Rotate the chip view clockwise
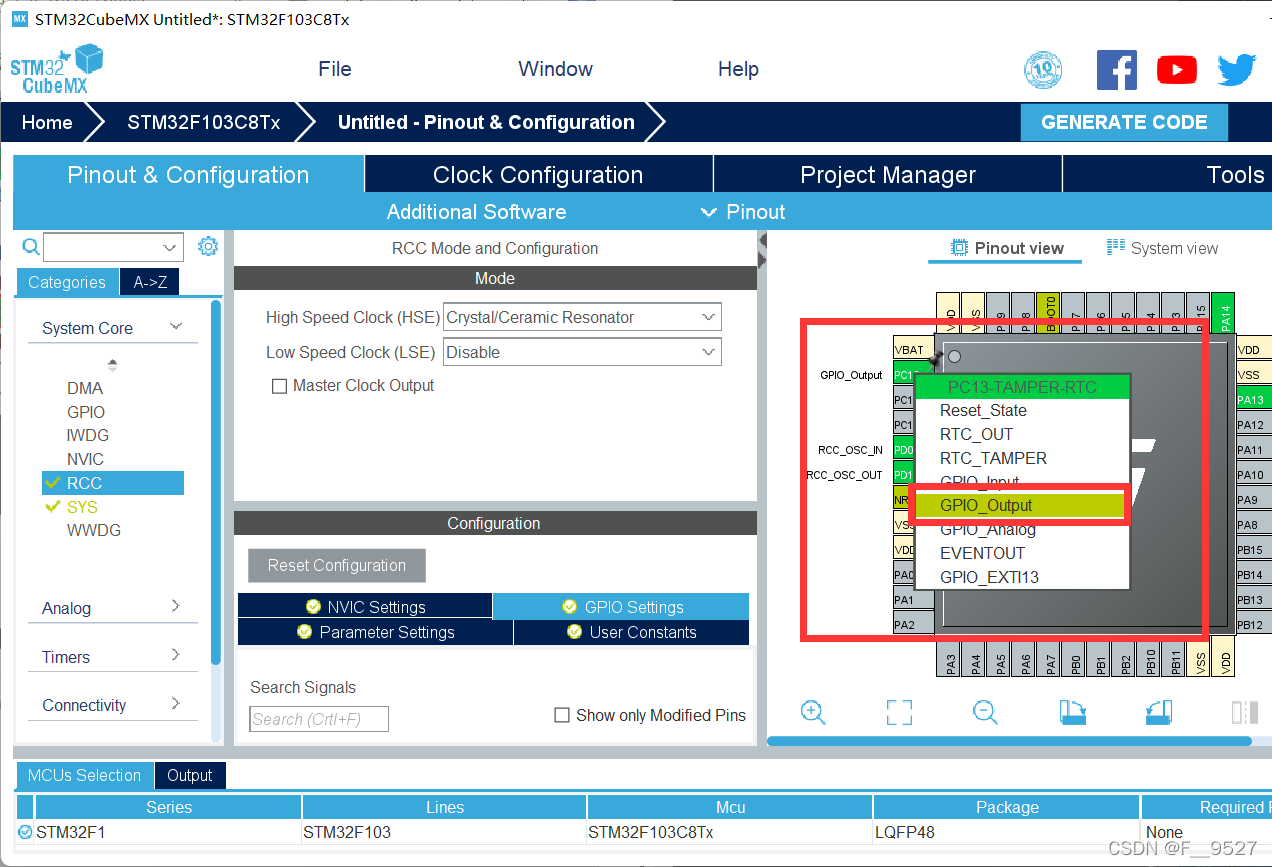The width and height of the screenshot is (1272, 867). [x=1072, y=712]
